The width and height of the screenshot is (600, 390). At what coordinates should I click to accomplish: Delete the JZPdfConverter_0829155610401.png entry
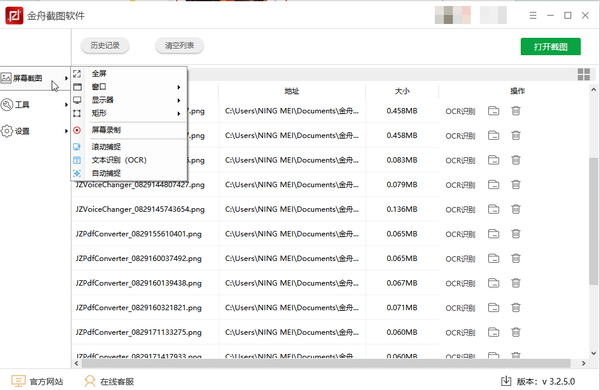point(516,234)
